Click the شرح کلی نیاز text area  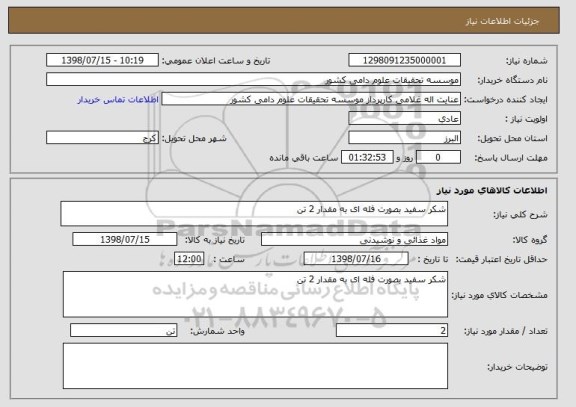[254, 213]
